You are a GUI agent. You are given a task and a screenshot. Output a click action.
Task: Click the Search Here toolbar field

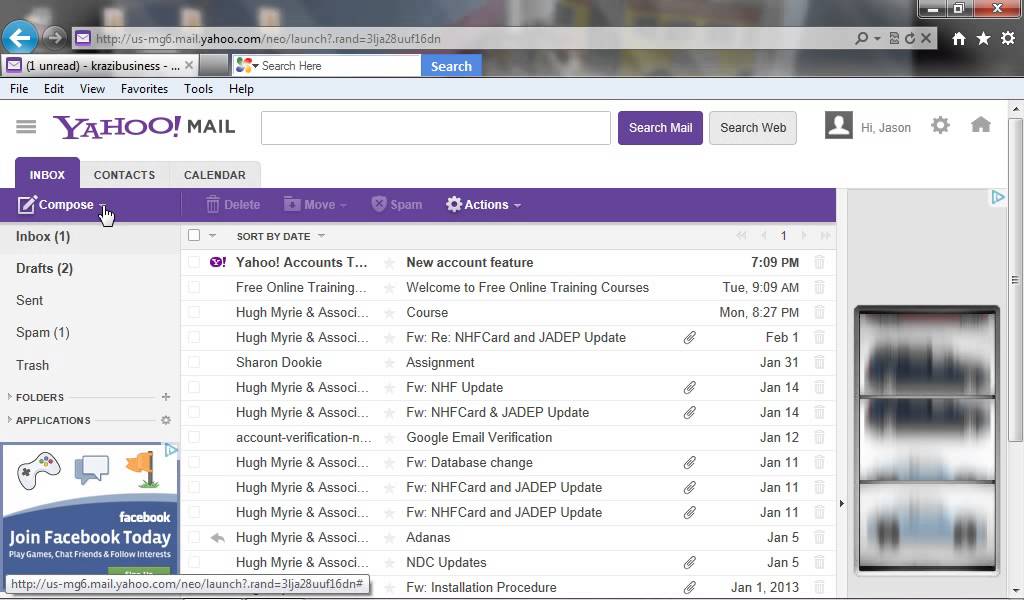click(x=340, y=66)
